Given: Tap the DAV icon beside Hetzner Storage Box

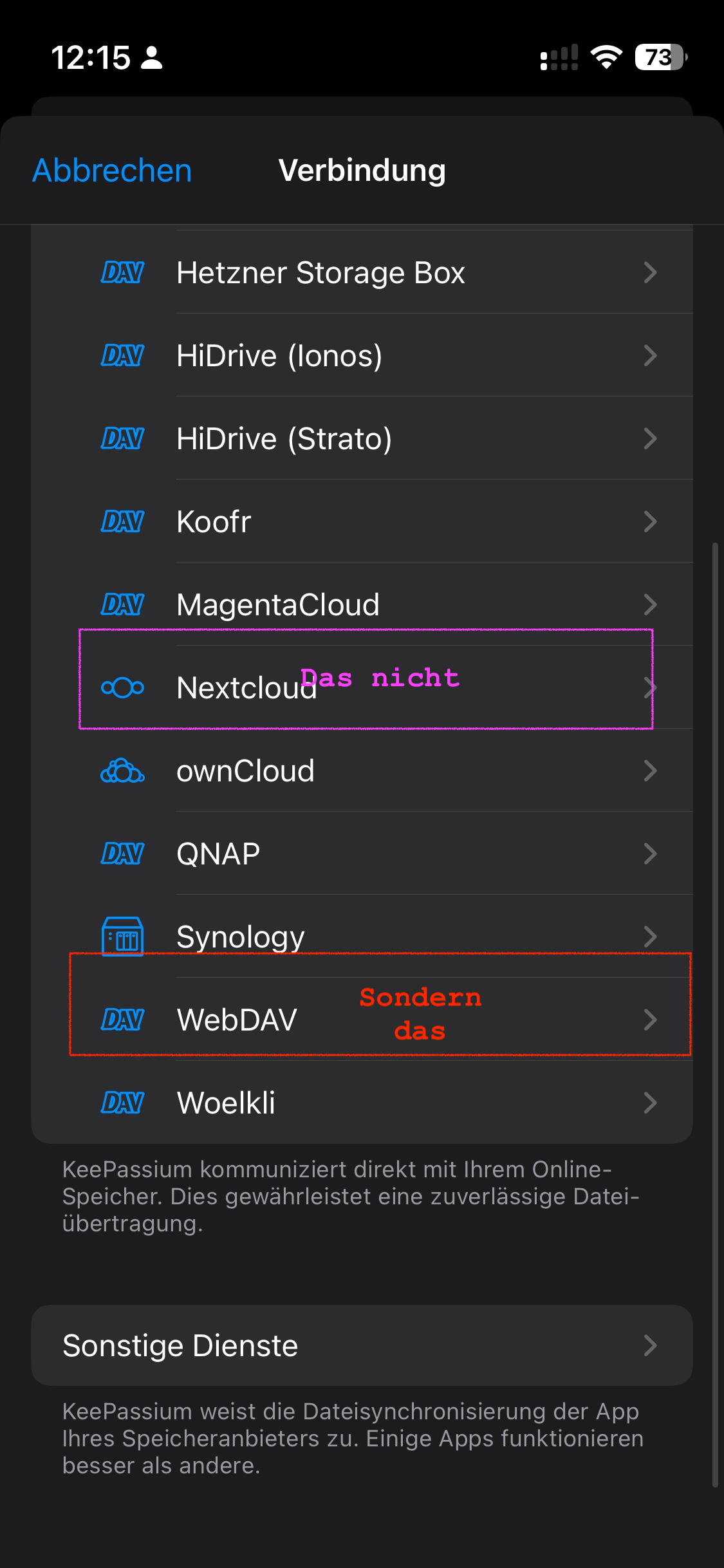Looking at the screenshot, I should (122, 272).
